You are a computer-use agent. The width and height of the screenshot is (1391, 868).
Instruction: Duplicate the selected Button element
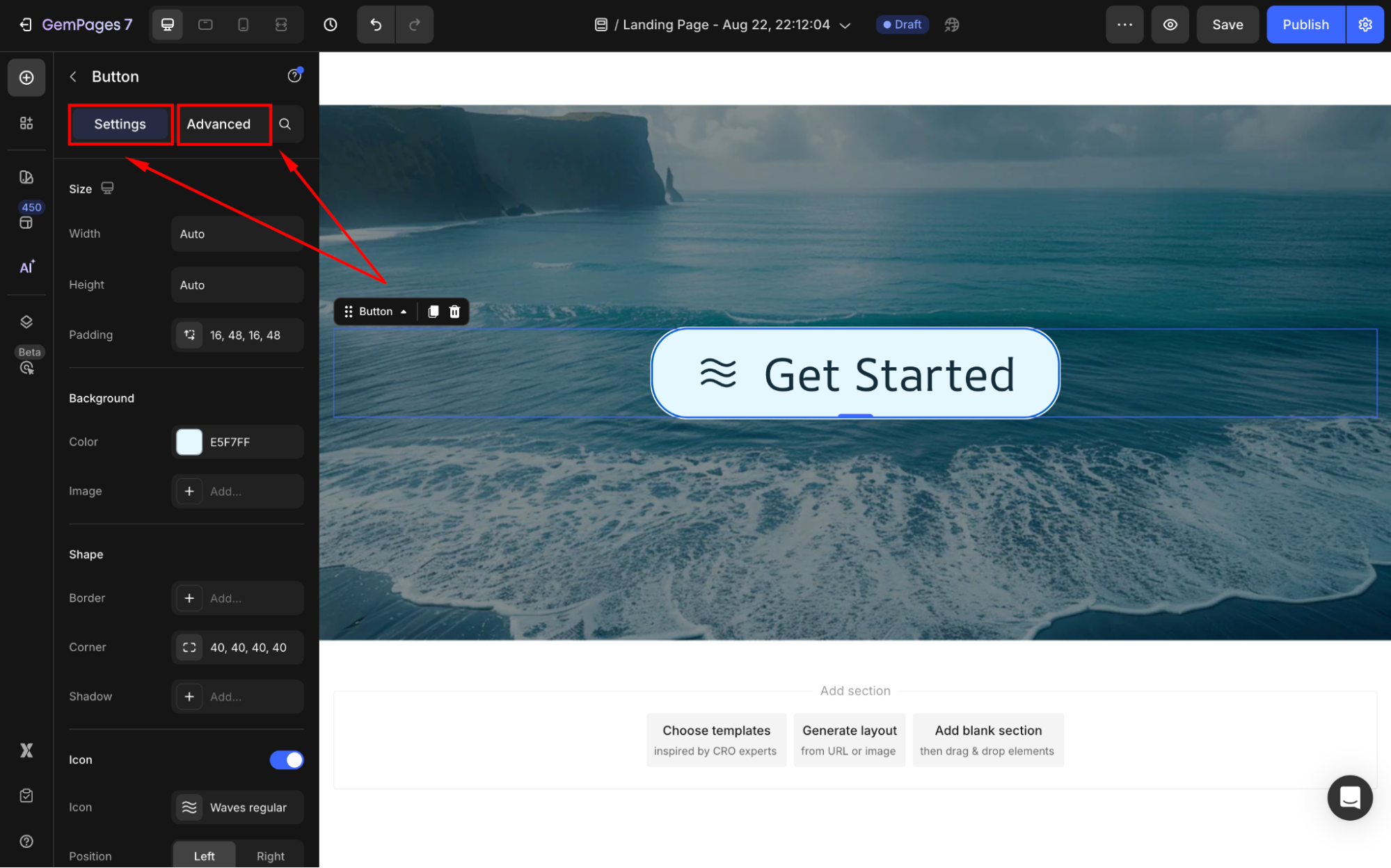pos(433,312)
